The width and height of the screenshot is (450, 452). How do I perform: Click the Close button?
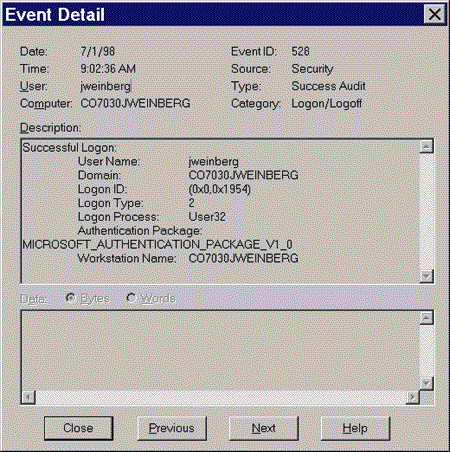[78, 428]
